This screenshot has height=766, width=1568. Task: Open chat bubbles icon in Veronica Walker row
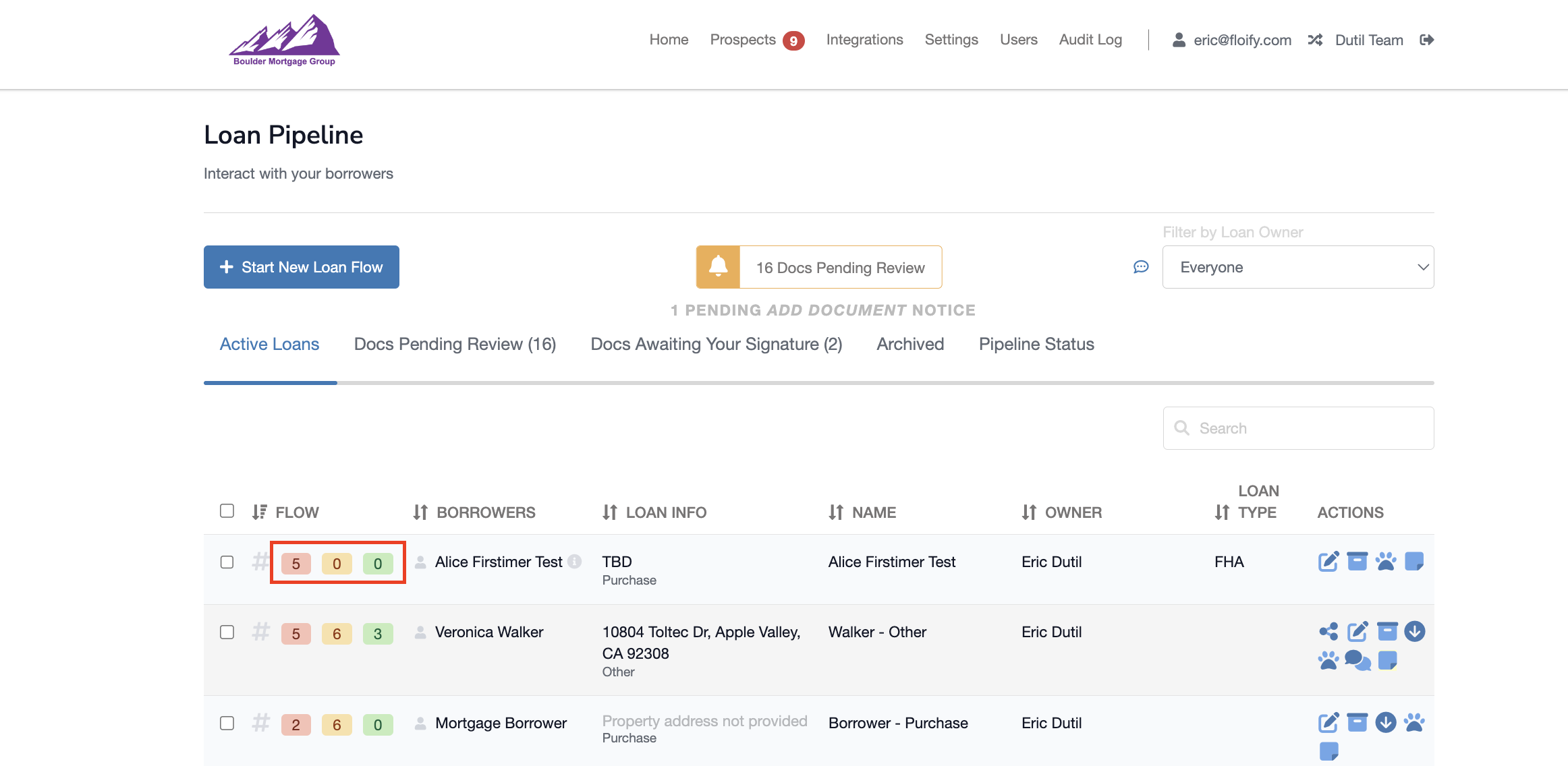1357,660
